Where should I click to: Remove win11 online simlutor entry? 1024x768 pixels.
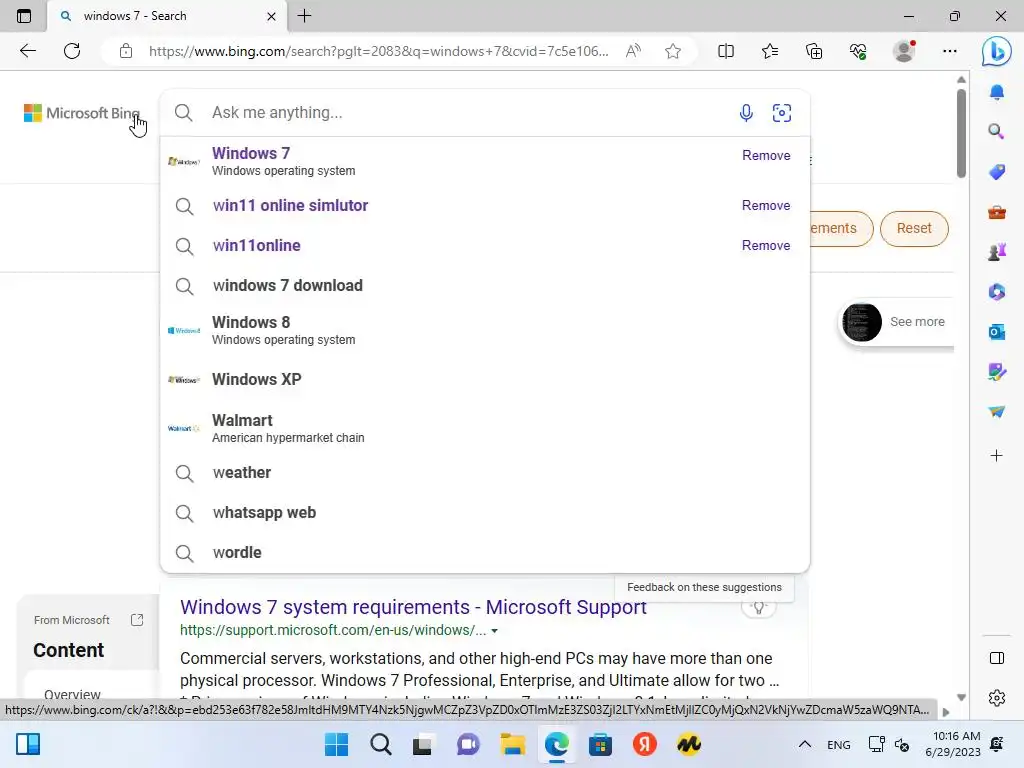766,206
